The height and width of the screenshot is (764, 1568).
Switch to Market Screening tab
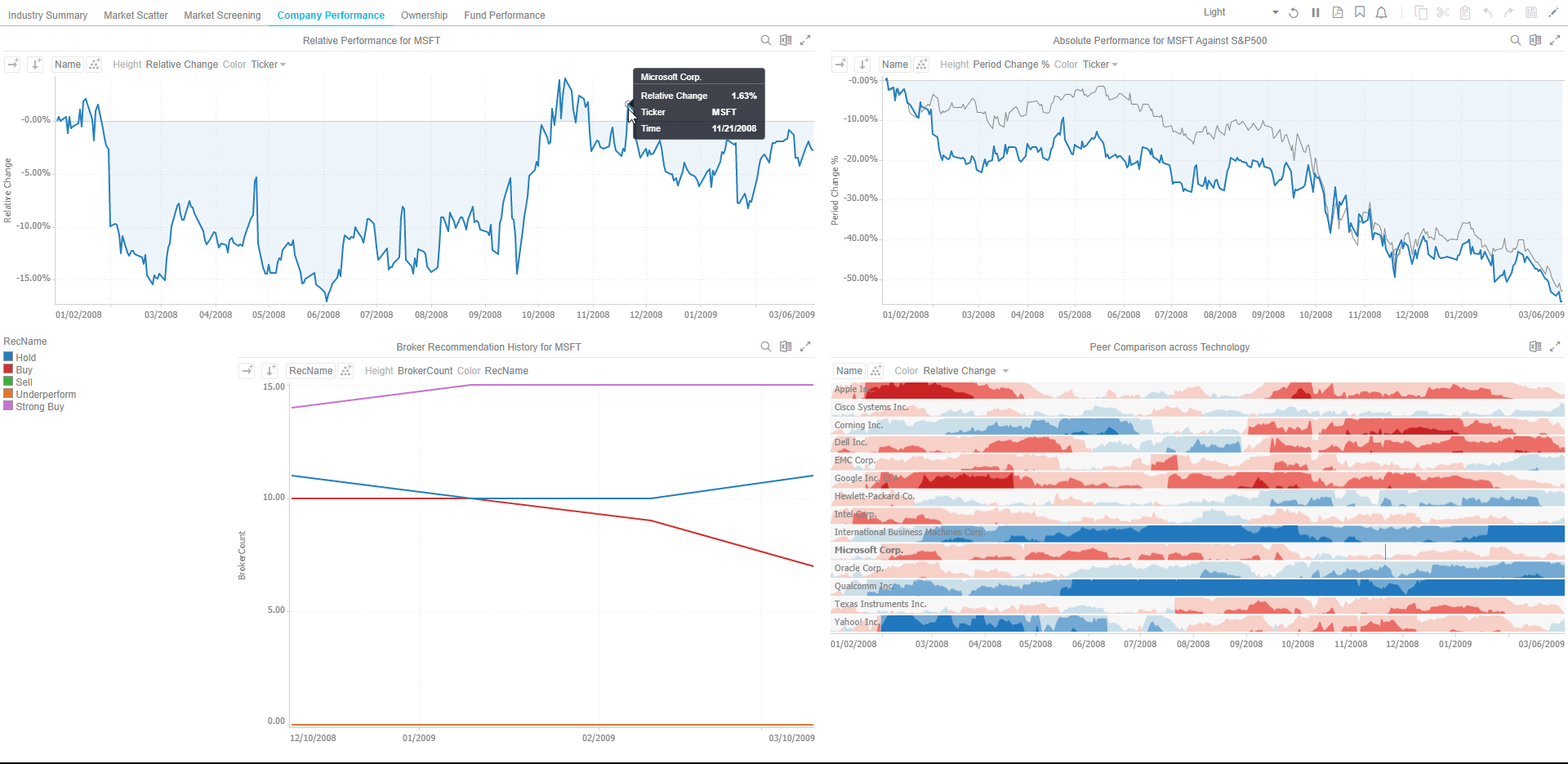pyautogui.click(x=222, y=16)
